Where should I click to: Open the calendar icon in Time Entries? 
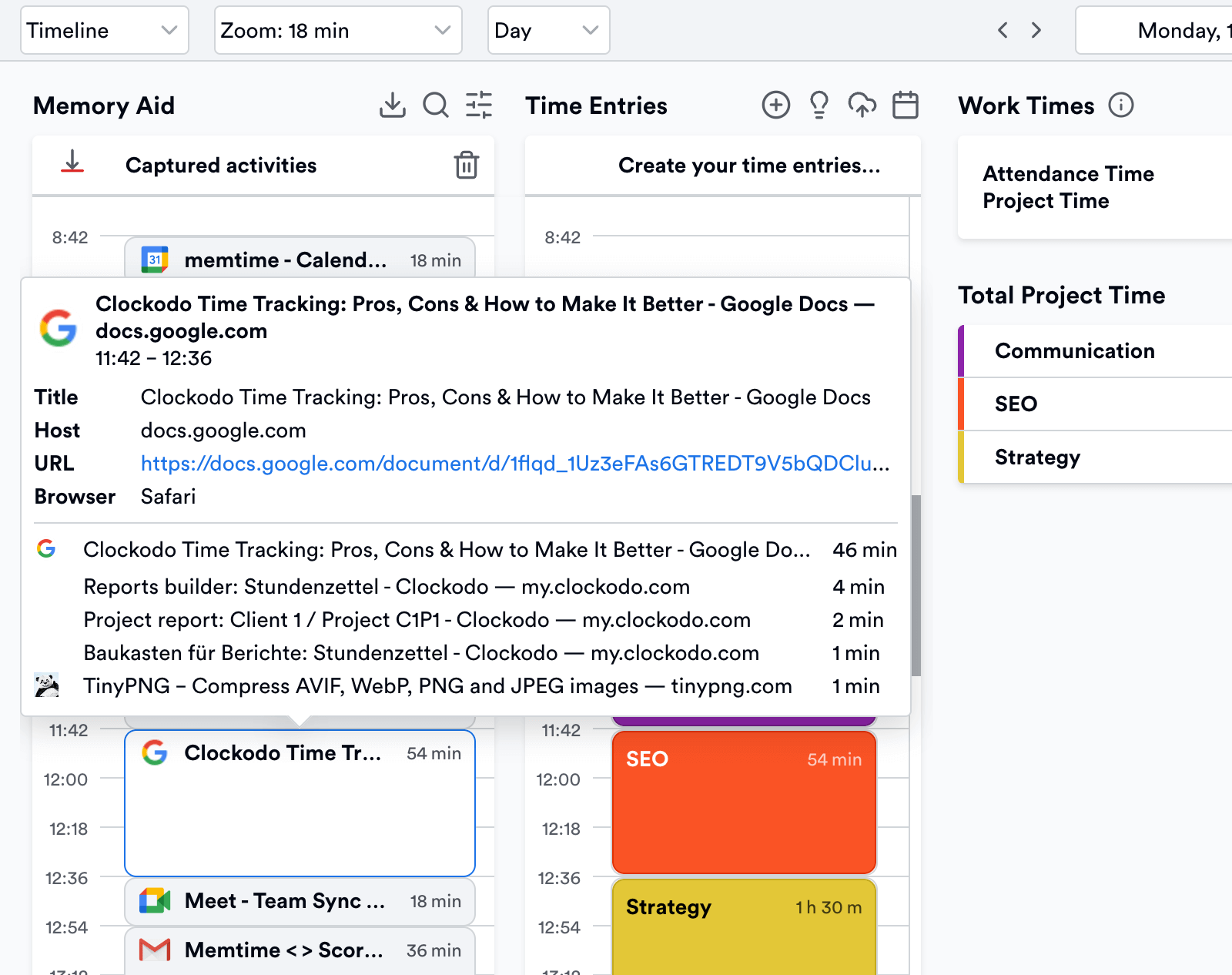(x=906, y=105)
